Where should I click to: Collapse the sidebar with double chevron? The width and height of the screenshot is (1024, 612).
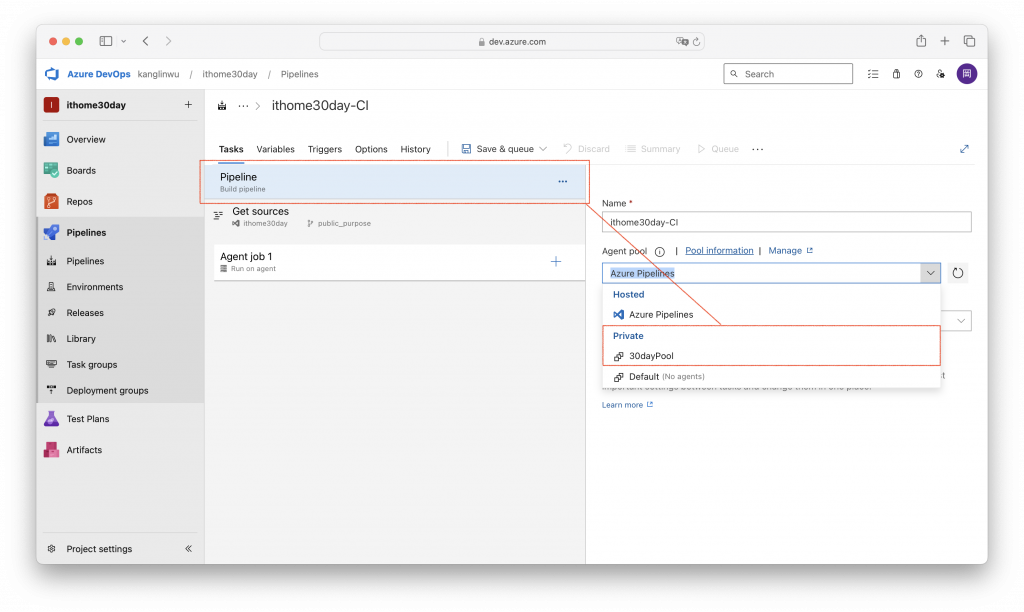point(188,549)
